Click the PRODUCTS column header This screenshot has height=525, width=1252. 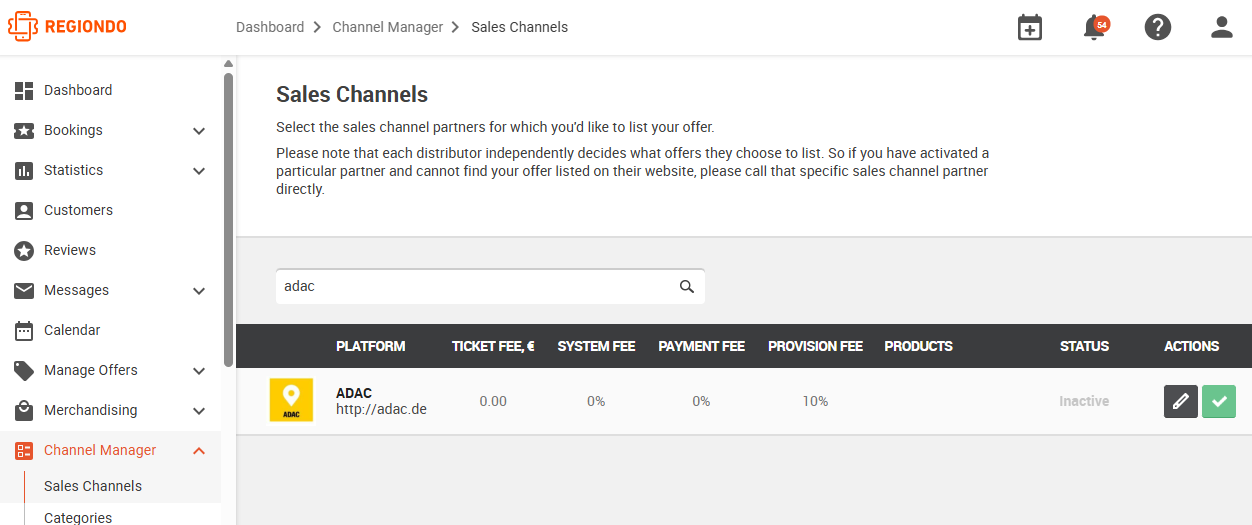tap(918, 346)
